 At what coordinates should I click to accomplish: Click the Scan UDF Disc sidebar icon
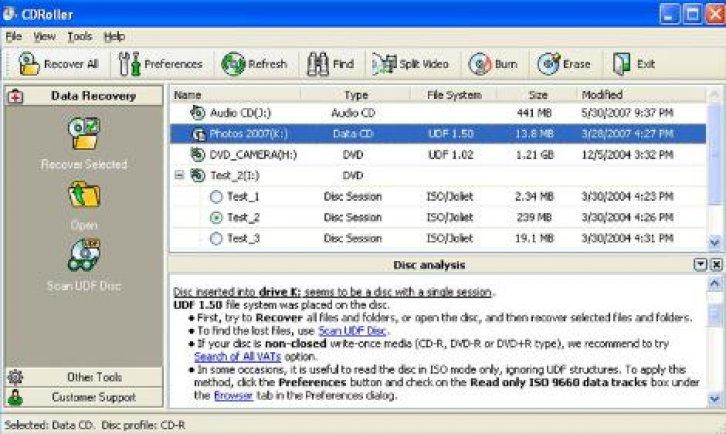(84, 255)
